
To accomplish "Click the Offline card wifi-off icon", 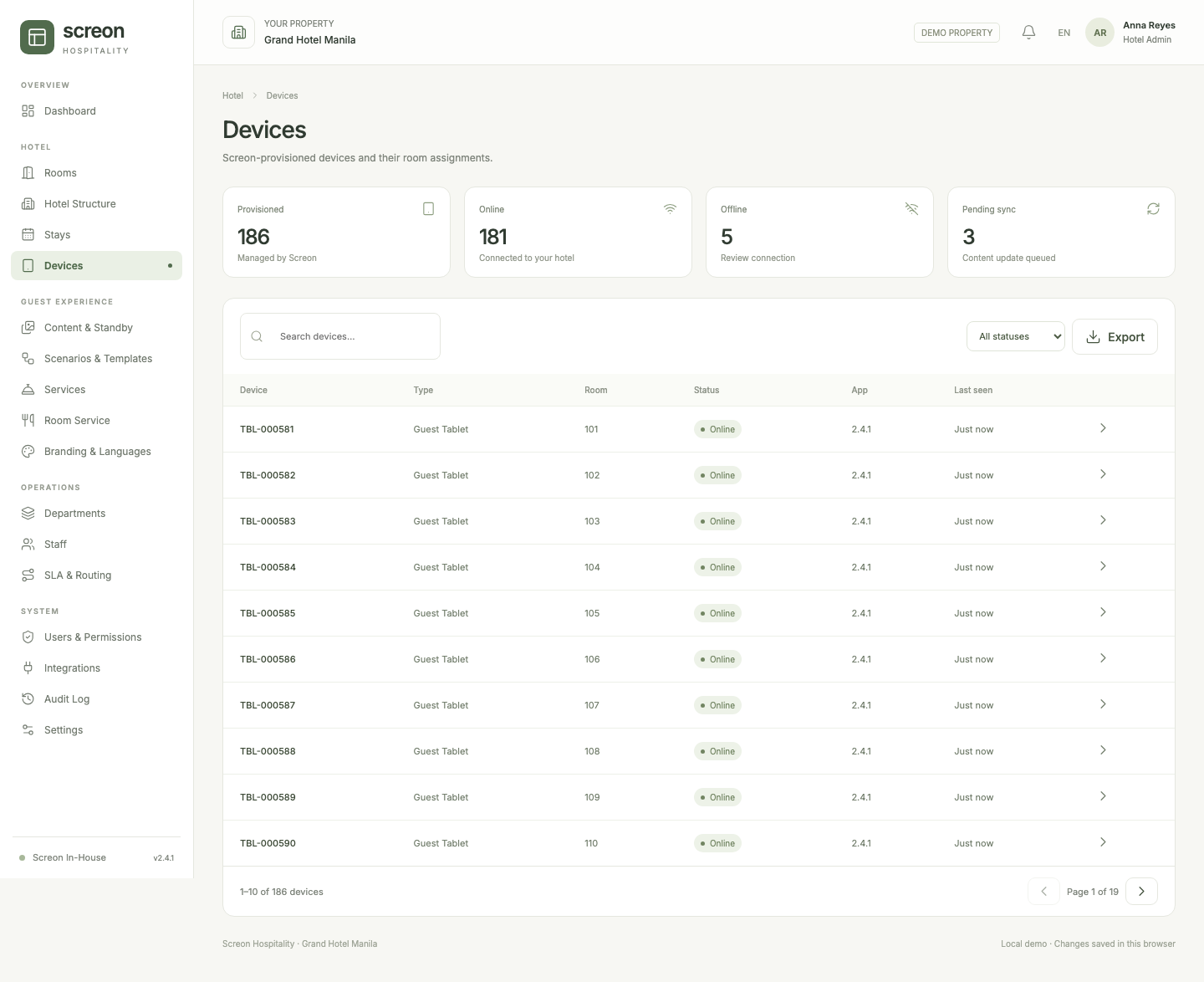I will click(911, 209).
